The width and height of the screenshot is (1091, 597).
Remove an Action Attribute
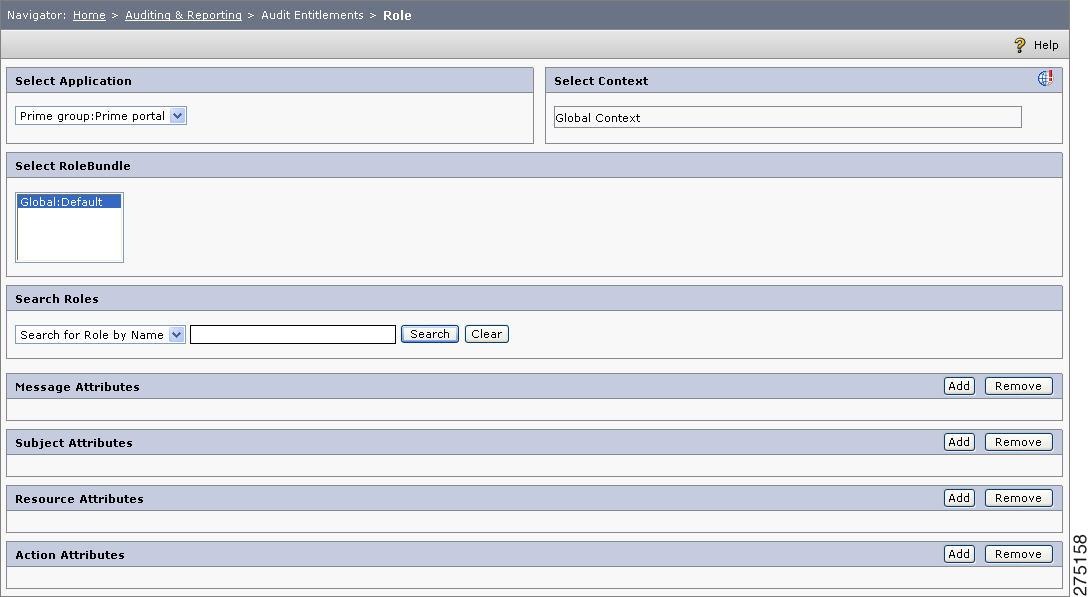point(1018,554)
